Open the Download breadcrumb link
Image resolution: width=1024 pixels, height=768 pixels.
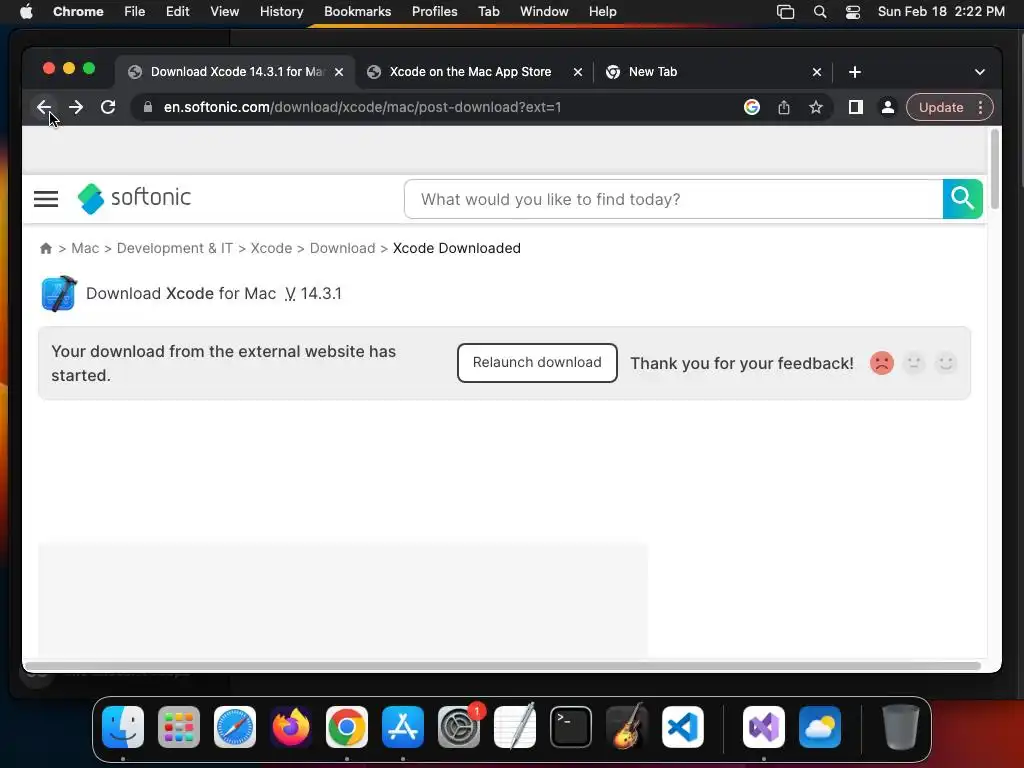342,248
